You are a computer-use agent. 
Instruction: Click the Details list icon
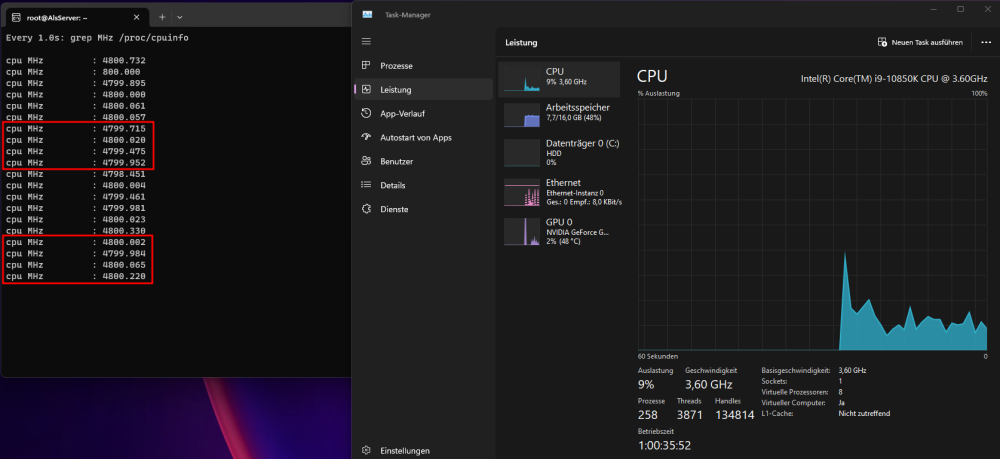(366, 185)
